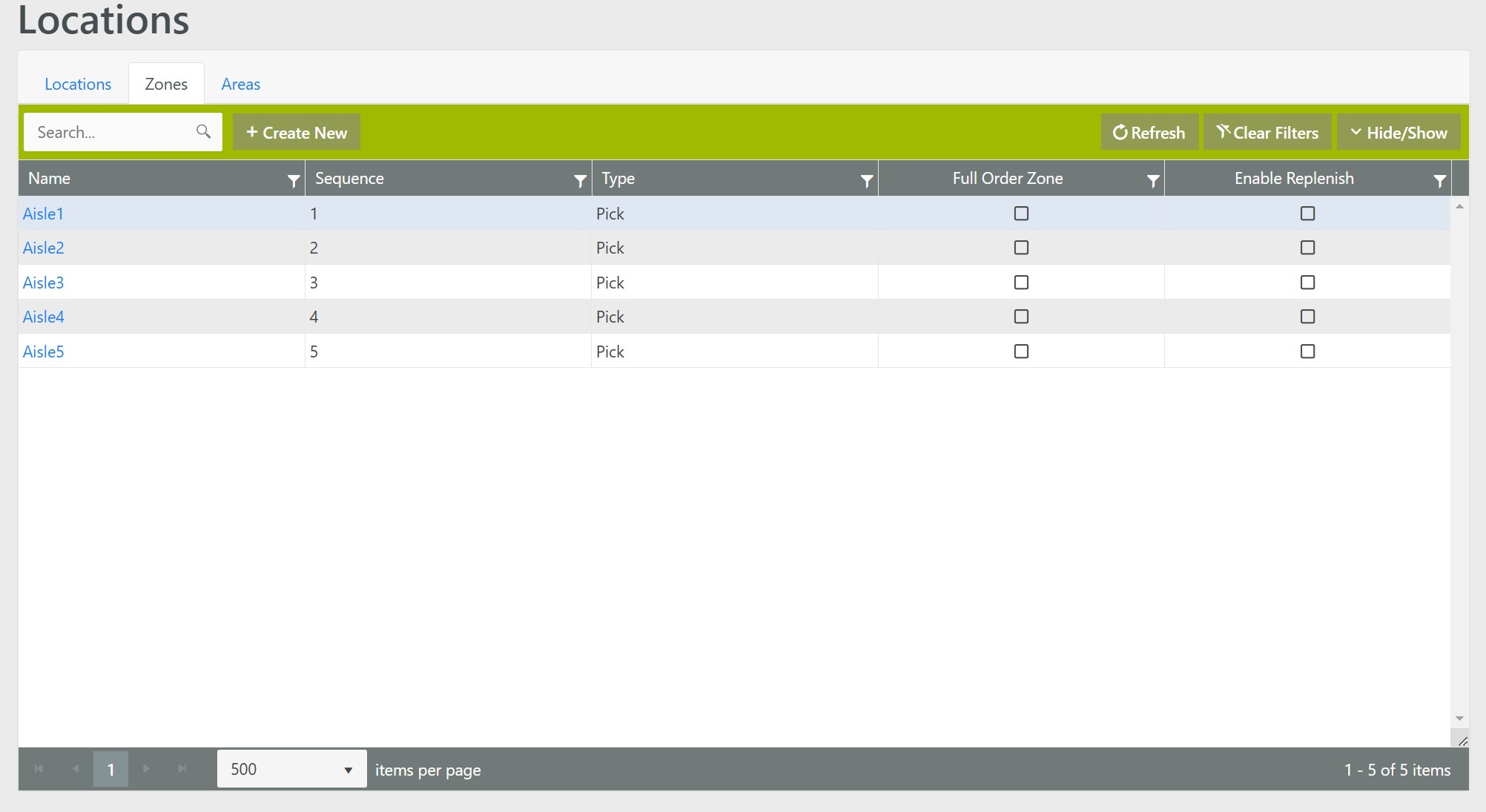Go to the last page arrow
Image resolution: width=1486 pixels, height=812 pixels.
click(x=182, y=769)
